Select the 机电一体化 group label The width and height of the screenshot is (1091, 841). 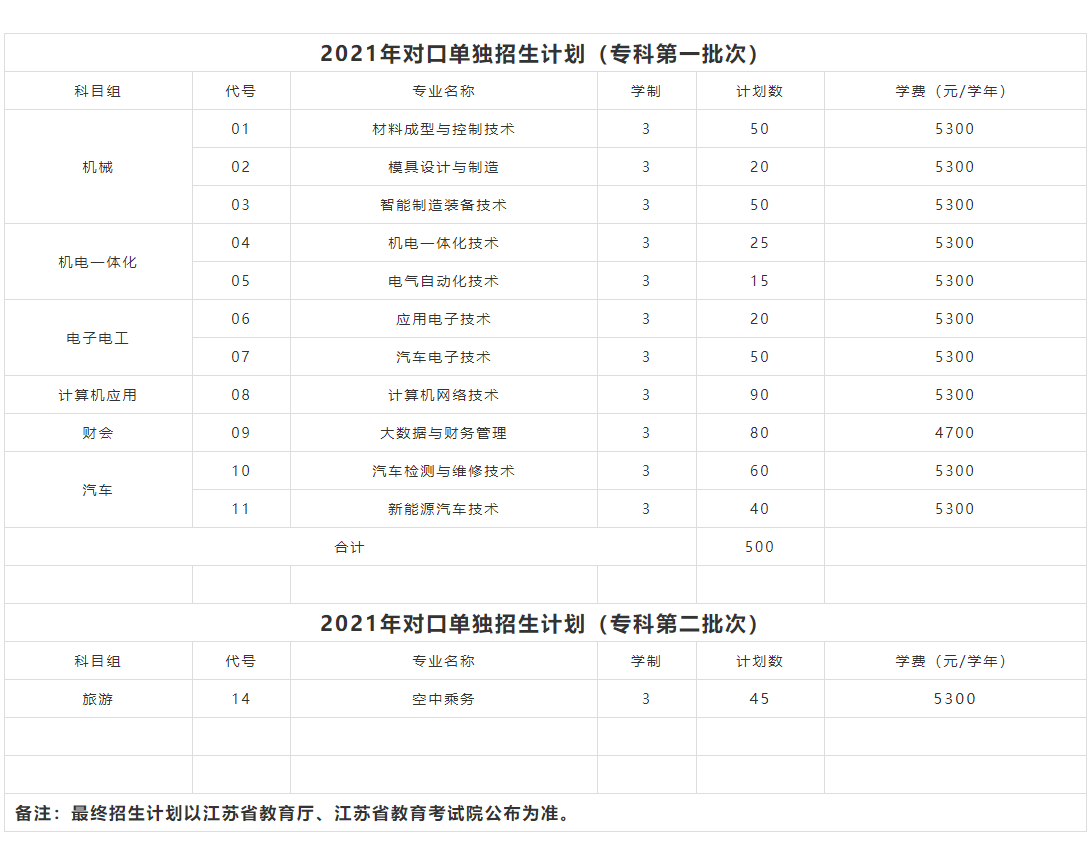(x=98, y=261)
